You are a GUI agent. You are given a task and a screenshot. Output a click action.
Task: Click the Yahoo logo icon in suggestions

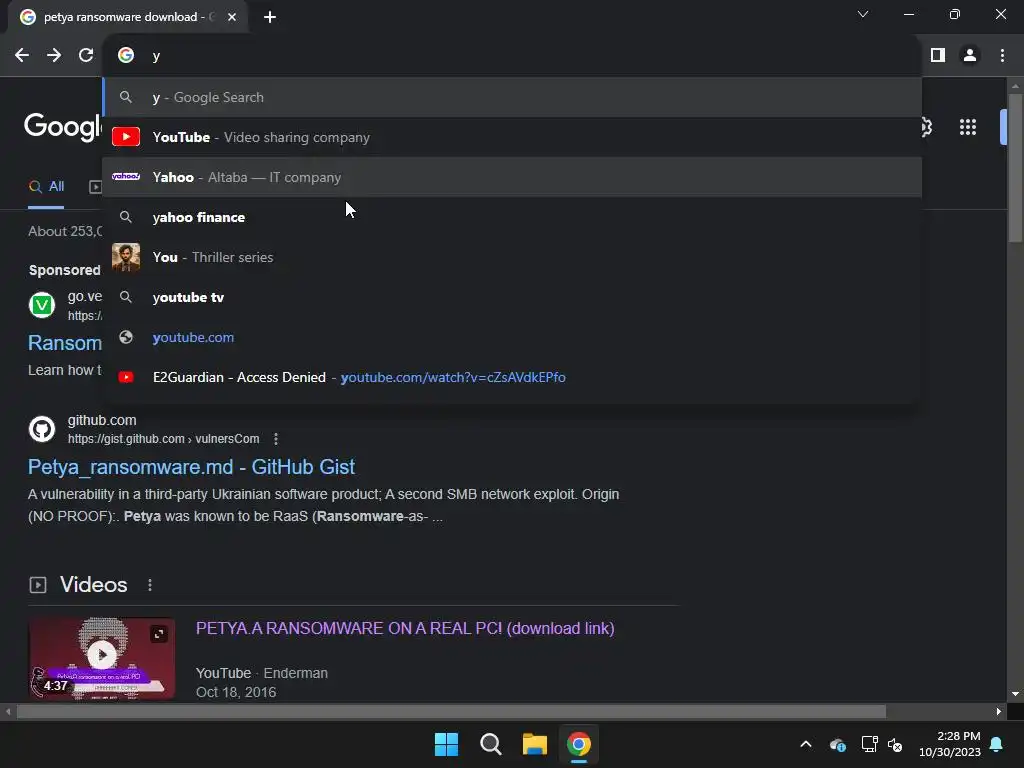126,176
